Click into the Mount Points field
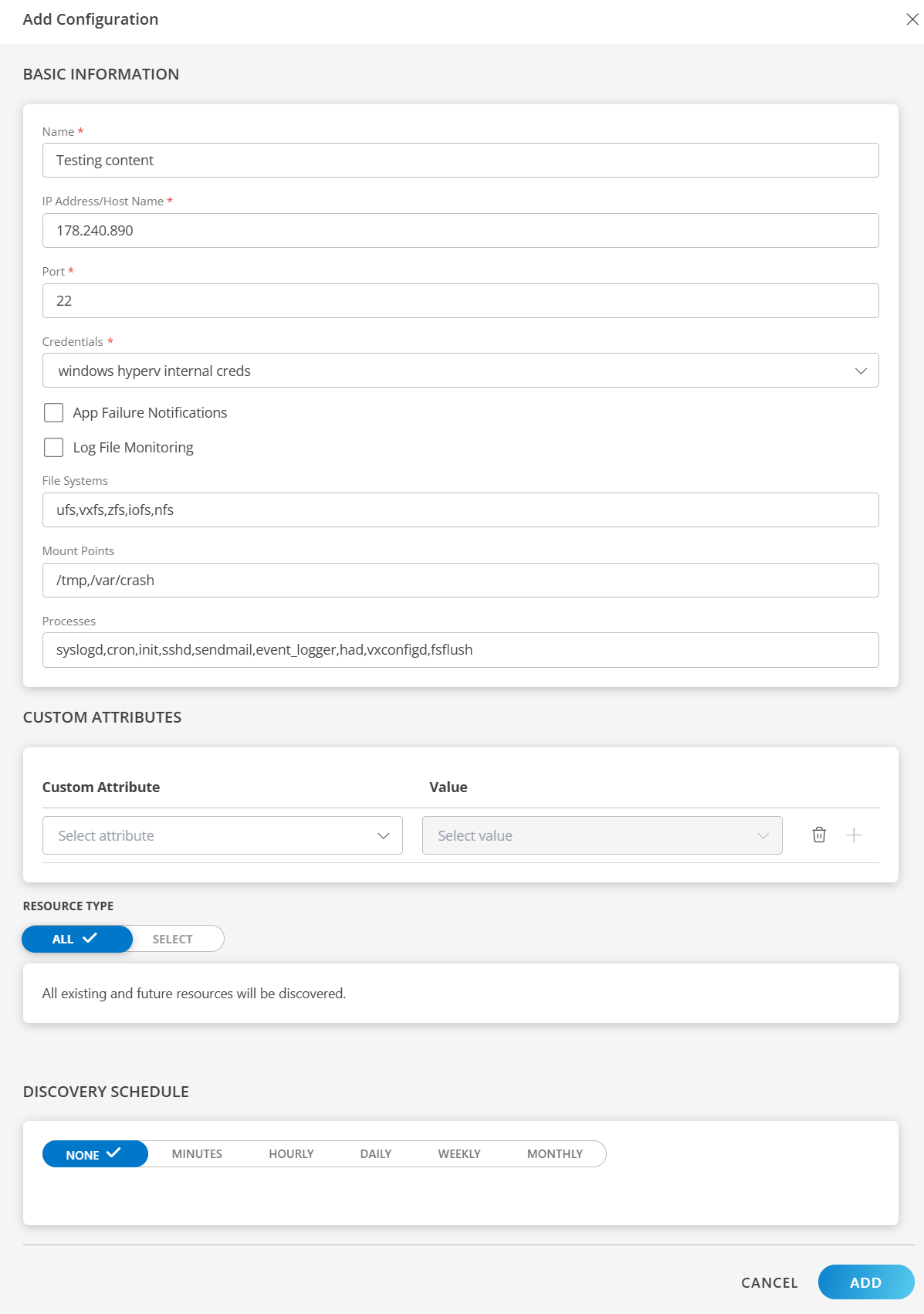This screenshot has height=1314, width=924. click(460, 580)
